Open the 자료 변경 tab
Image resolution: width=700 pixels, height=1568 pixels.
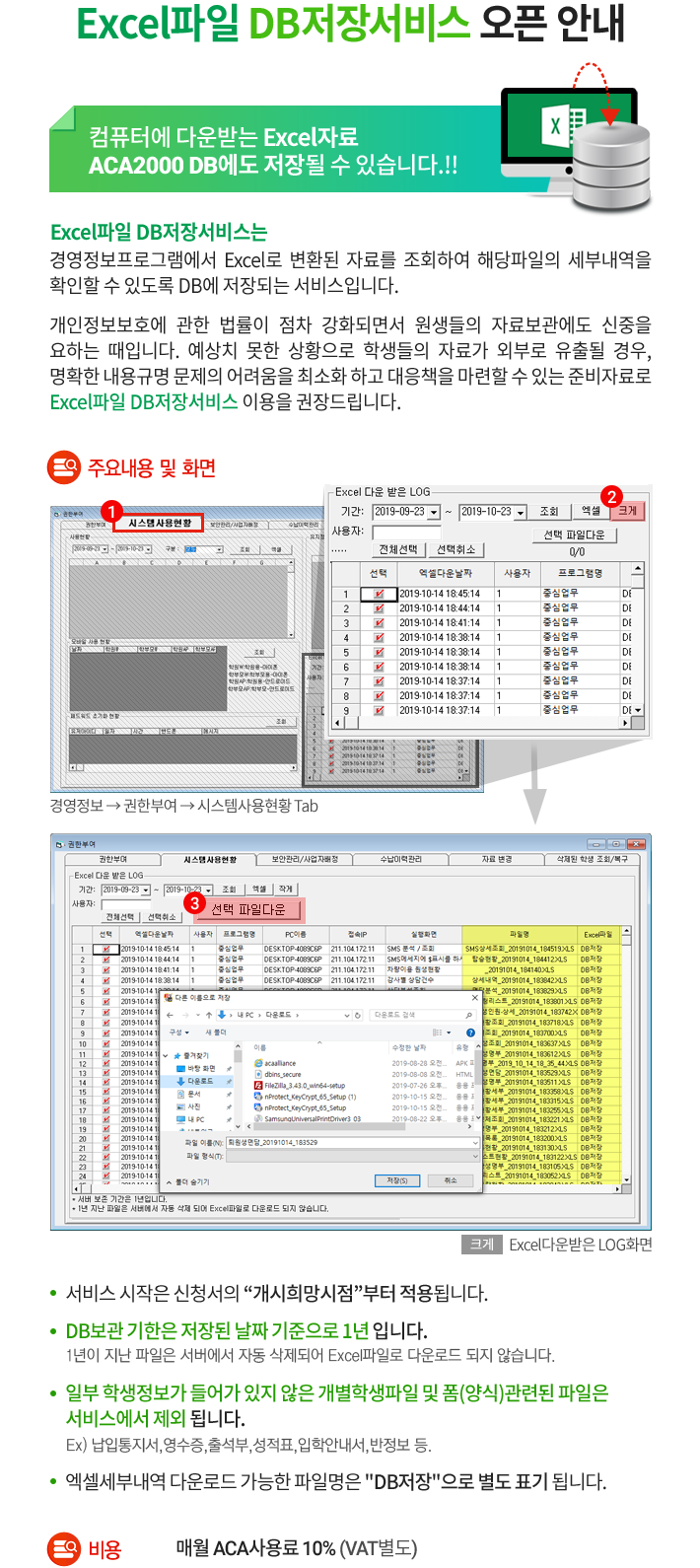click(x=497, y=859)
